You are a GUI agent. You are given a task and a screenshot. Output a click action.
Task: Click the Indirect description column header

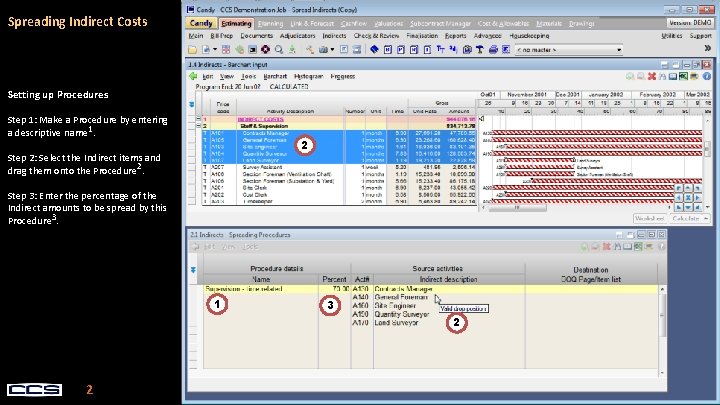(448, 279)
